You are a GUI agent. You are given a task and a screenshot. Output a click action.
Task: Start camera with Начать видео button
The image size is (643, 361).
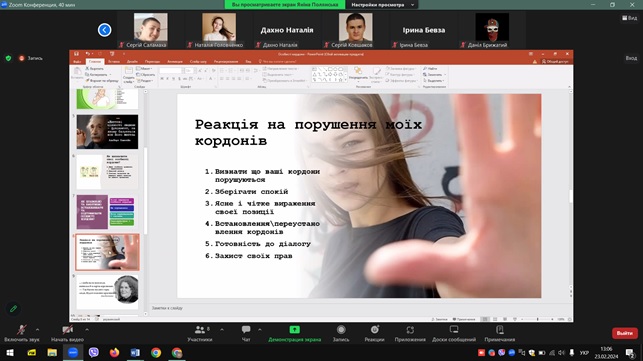[67, 333]
